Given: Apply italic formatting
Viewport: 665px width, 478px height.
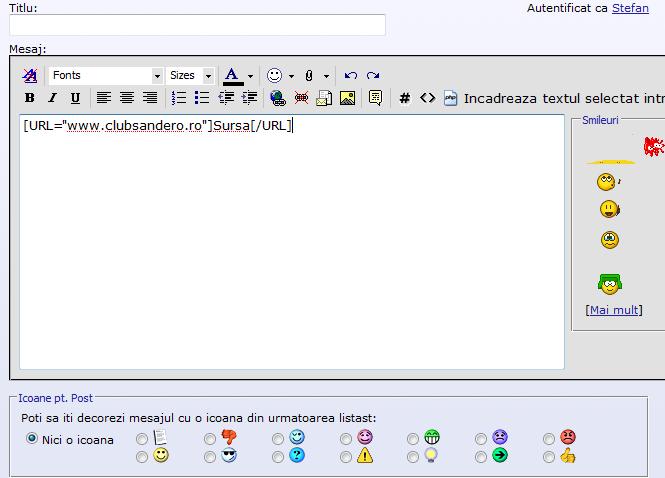Looking at the screenshot, I should (x=50, y=98).
